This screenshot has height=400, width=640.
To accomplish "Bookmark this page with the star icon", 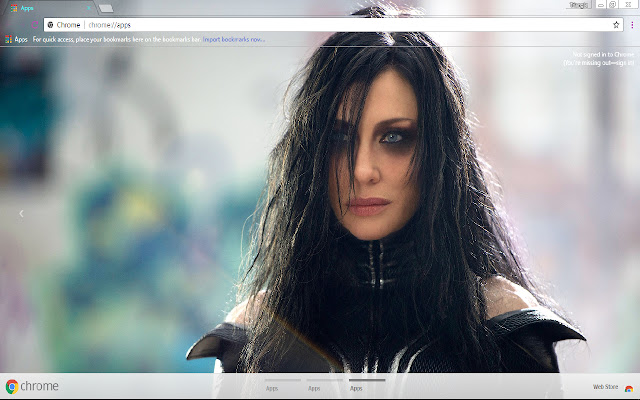I will [616, 25].
